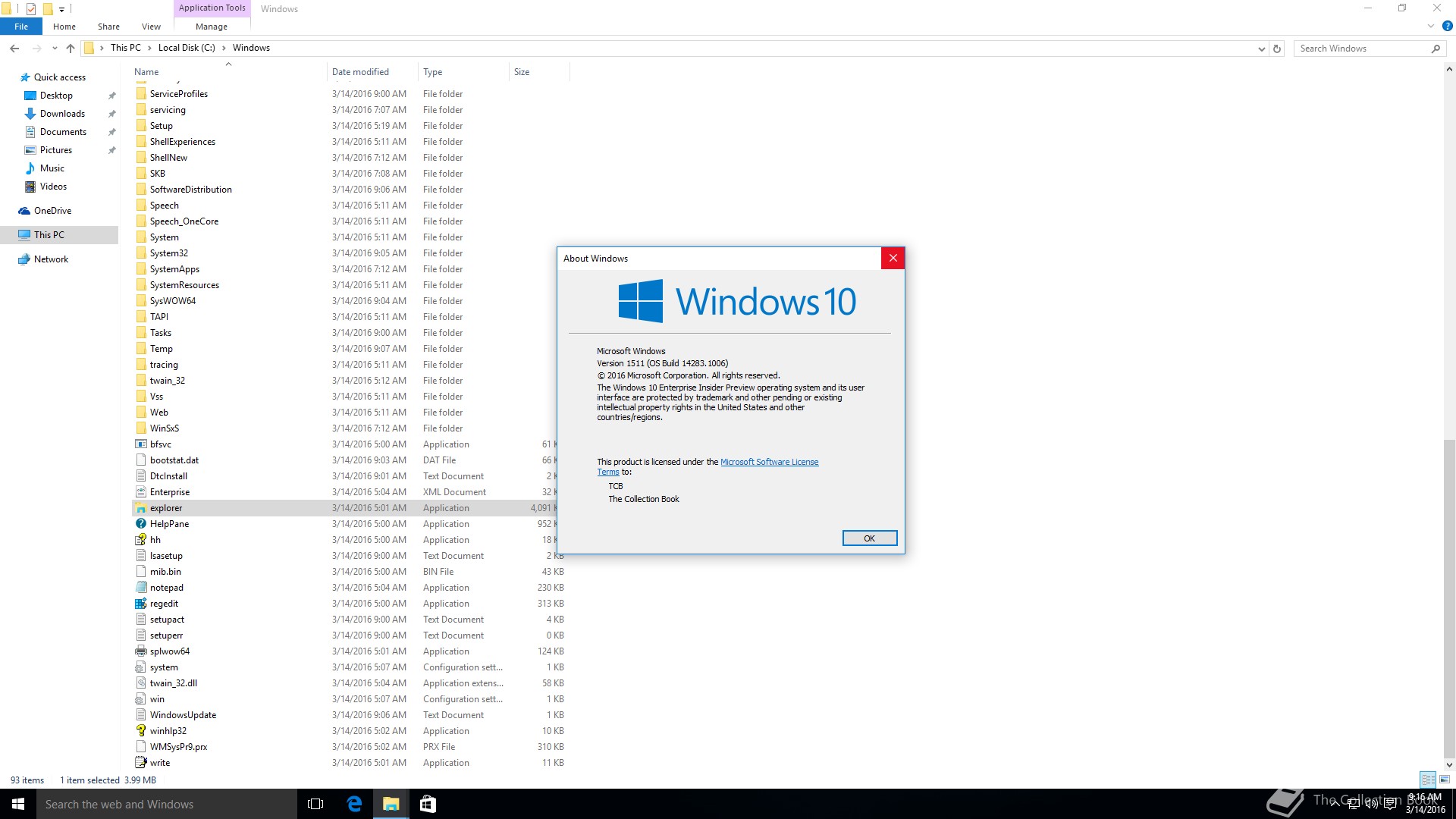Select the File Explorer taskbar icon
1456x819 pixels.
(391, 804)
